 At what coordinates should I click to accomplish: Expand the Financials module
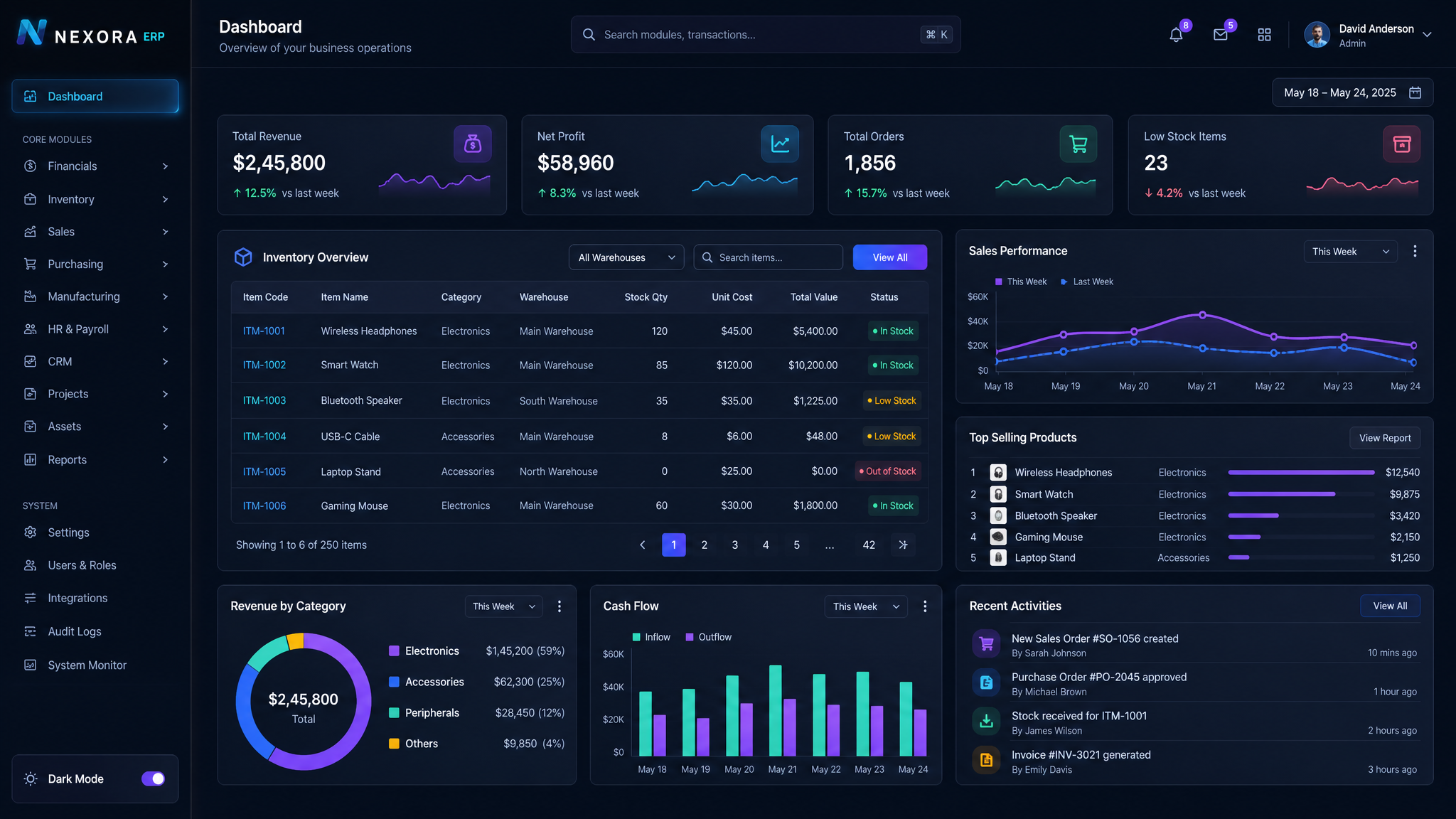tap(95, 166)
